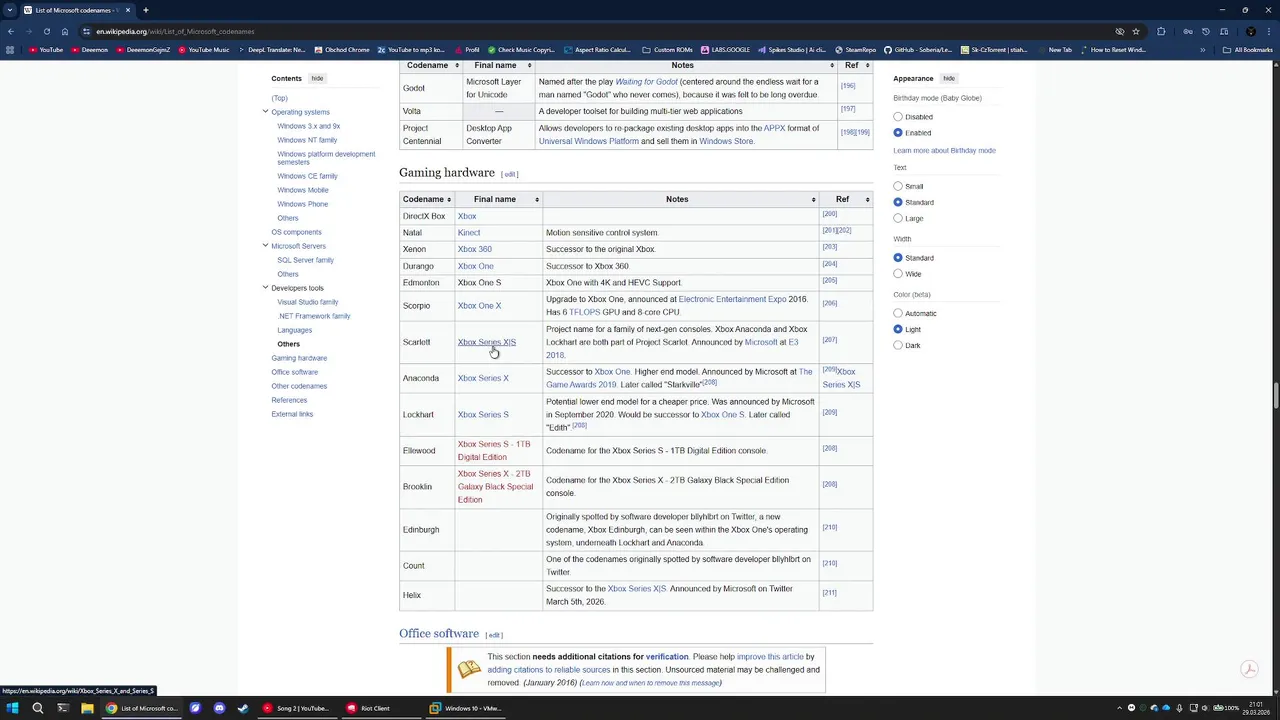
Task: Open Learn more about Birthday mode
Action: point(944,150)
